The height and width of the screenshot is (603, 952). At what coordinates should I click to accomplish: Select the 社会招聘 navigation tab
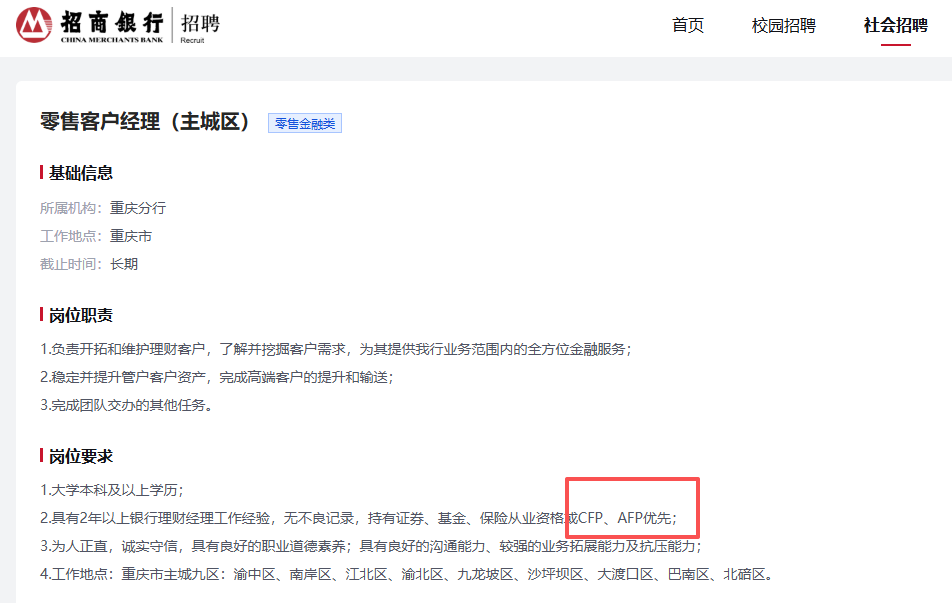point(895,26)
